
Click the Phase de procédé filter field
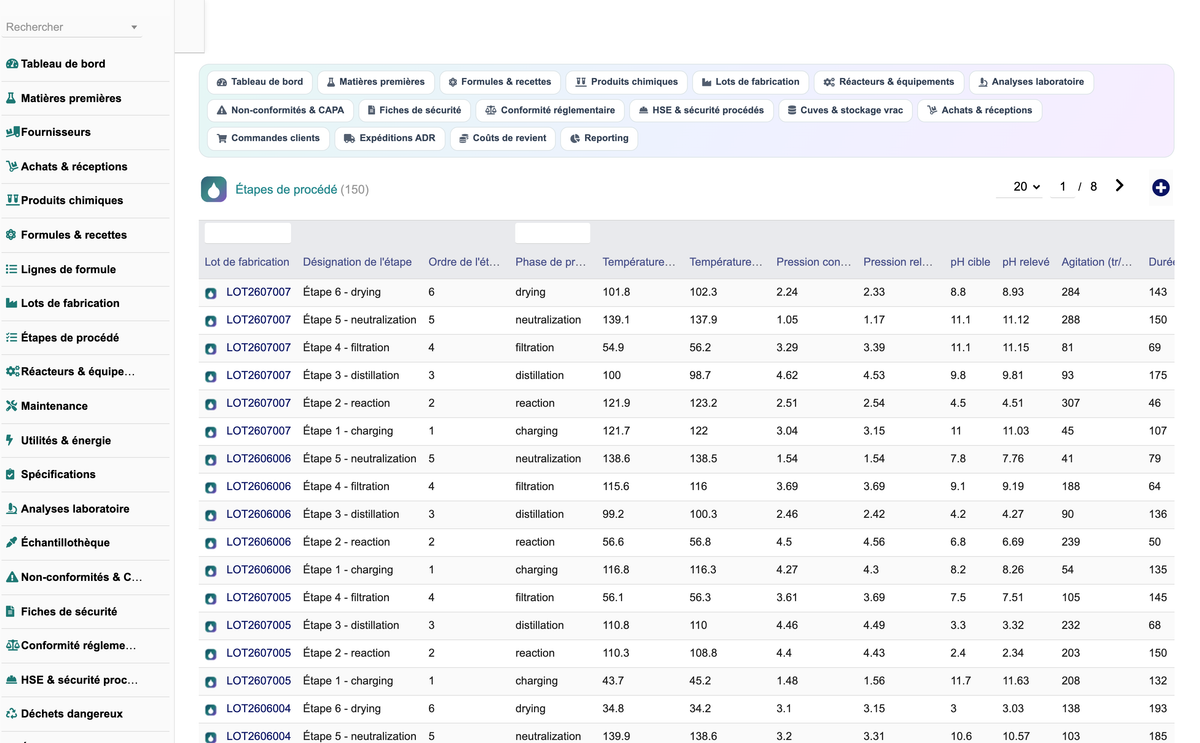(553, 233)
